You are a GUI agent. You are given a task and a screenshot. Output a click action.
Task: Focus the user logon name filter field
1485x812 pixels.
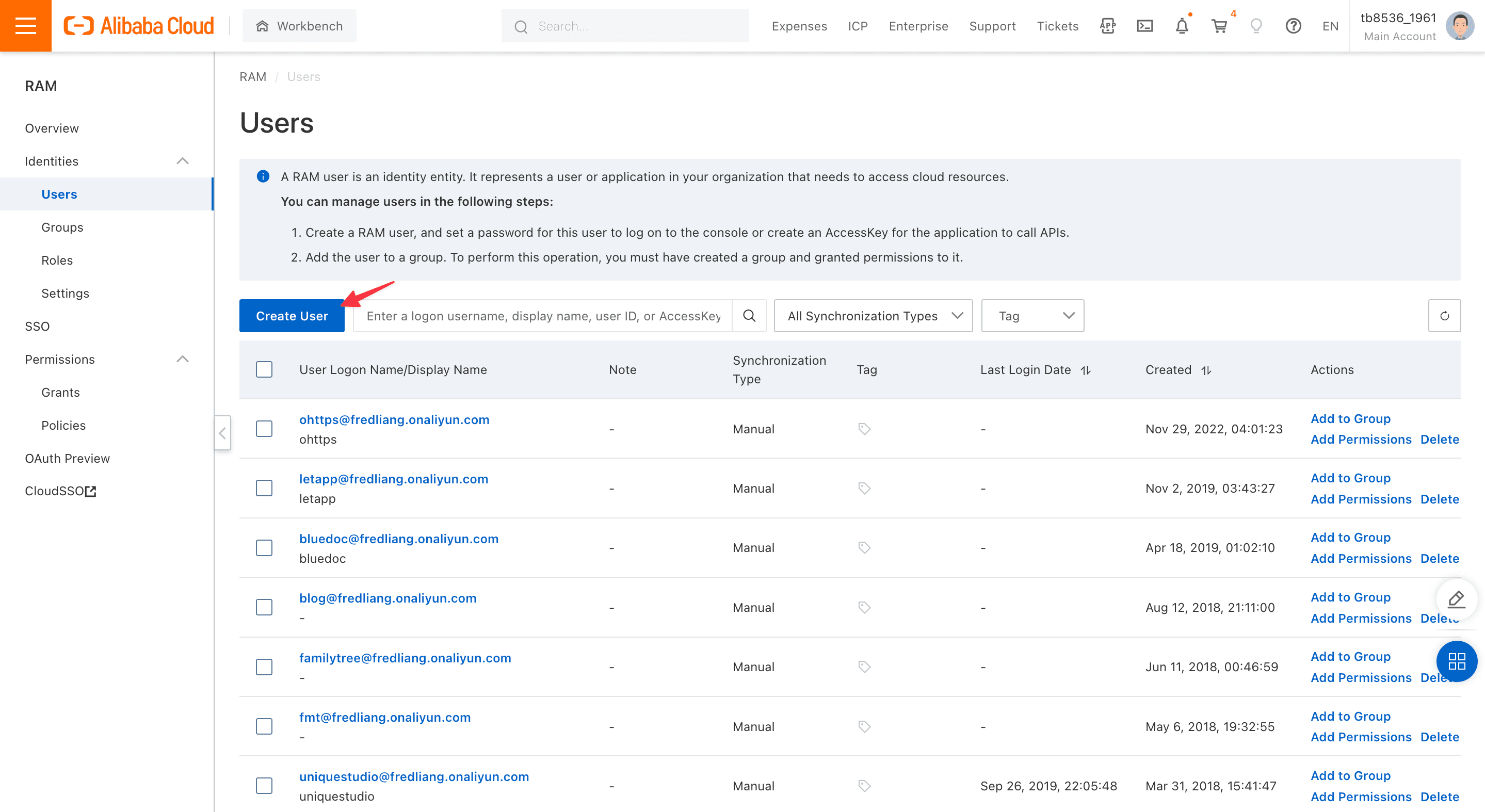[x=542, y=316]
